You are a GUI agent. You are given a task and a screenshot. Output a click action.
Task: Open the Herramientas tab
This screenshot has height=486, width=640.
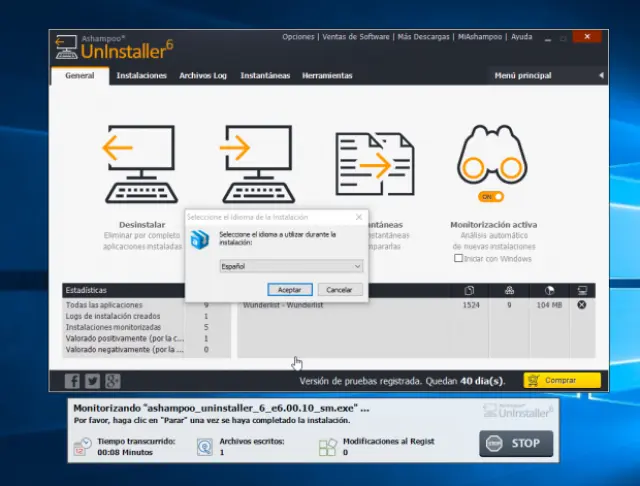coord(327,76)
